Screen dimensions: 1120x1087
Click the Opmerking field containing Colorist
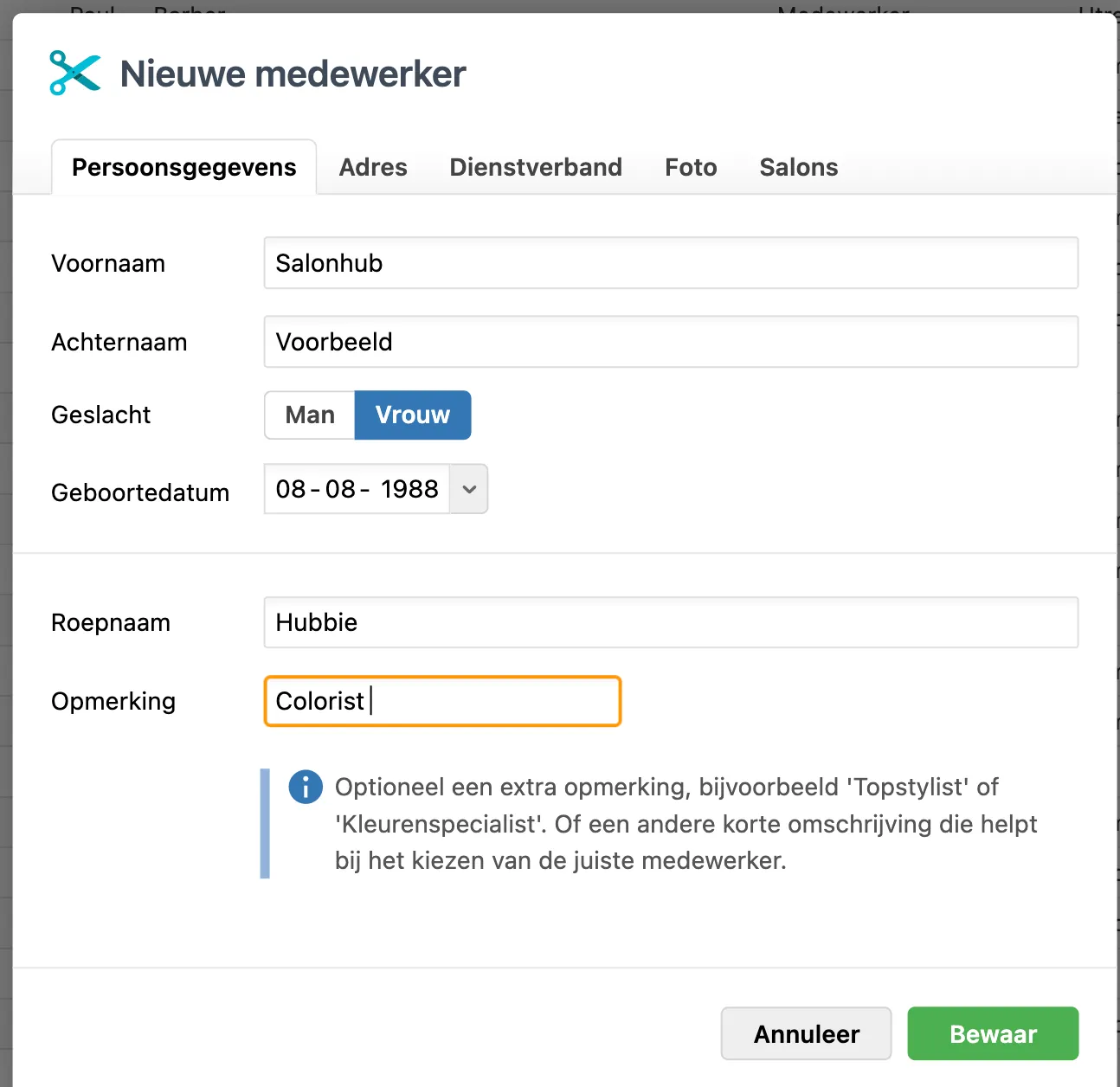point(442,701)
